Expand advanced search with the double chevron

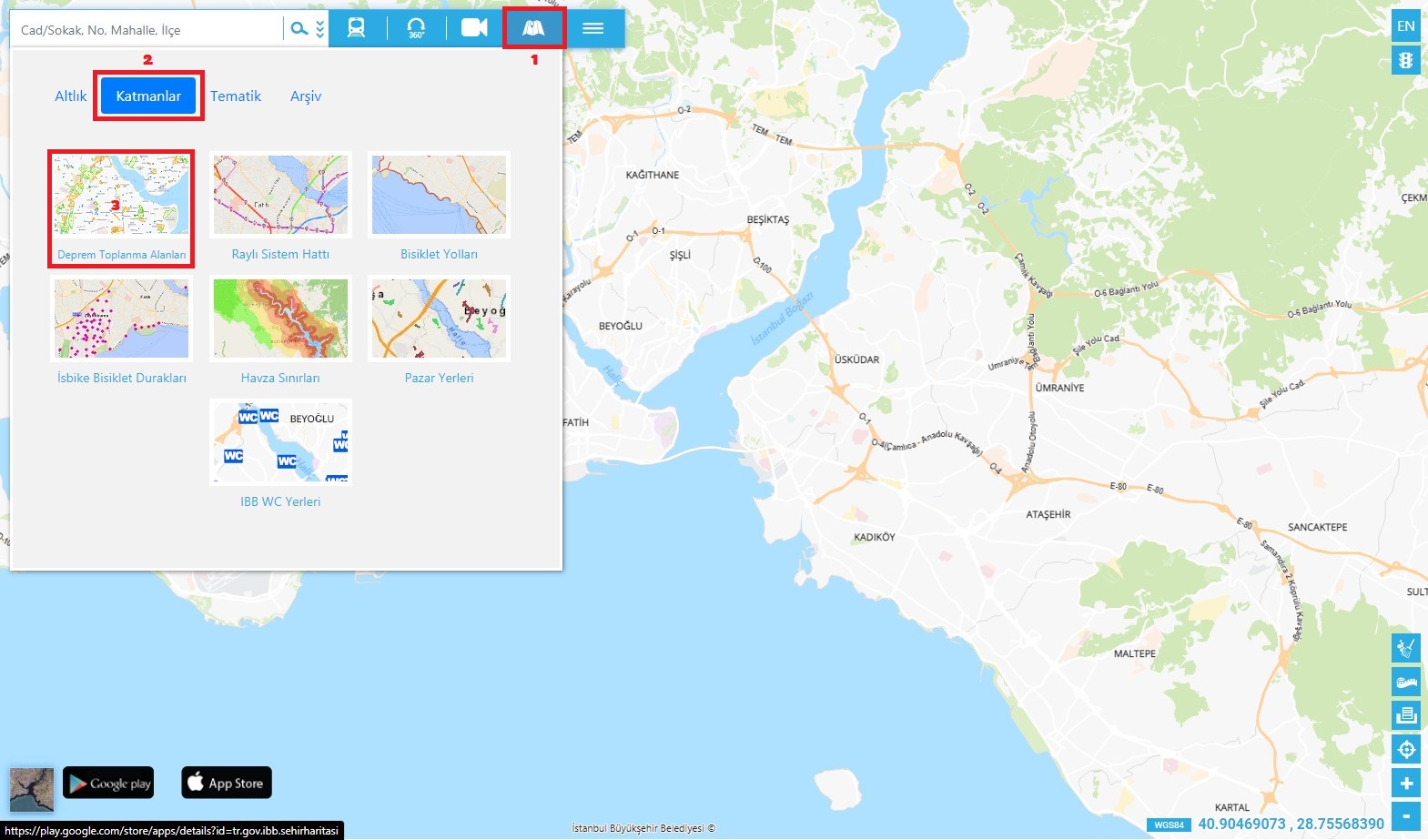(320, 29)
